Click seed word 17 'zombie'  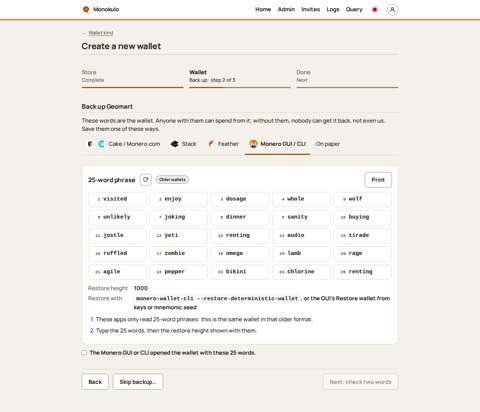pyautogui.click(x=178, y=253)
